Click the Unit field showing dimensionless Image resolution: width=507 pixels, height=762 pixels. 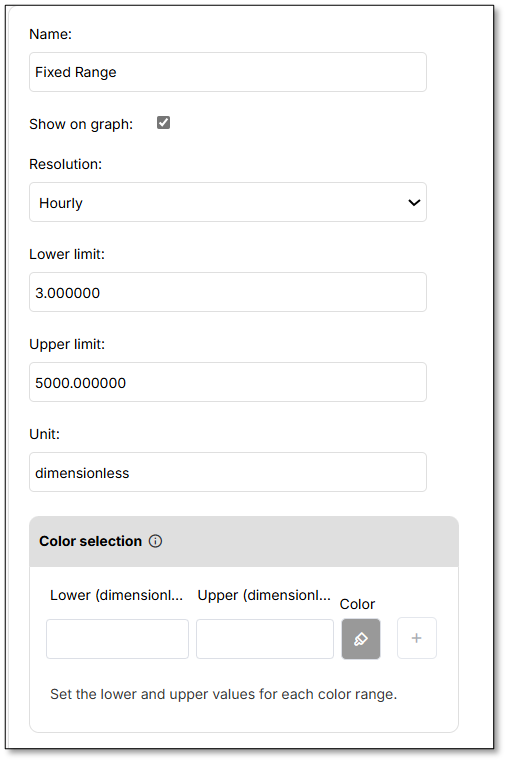coord(228,472)
